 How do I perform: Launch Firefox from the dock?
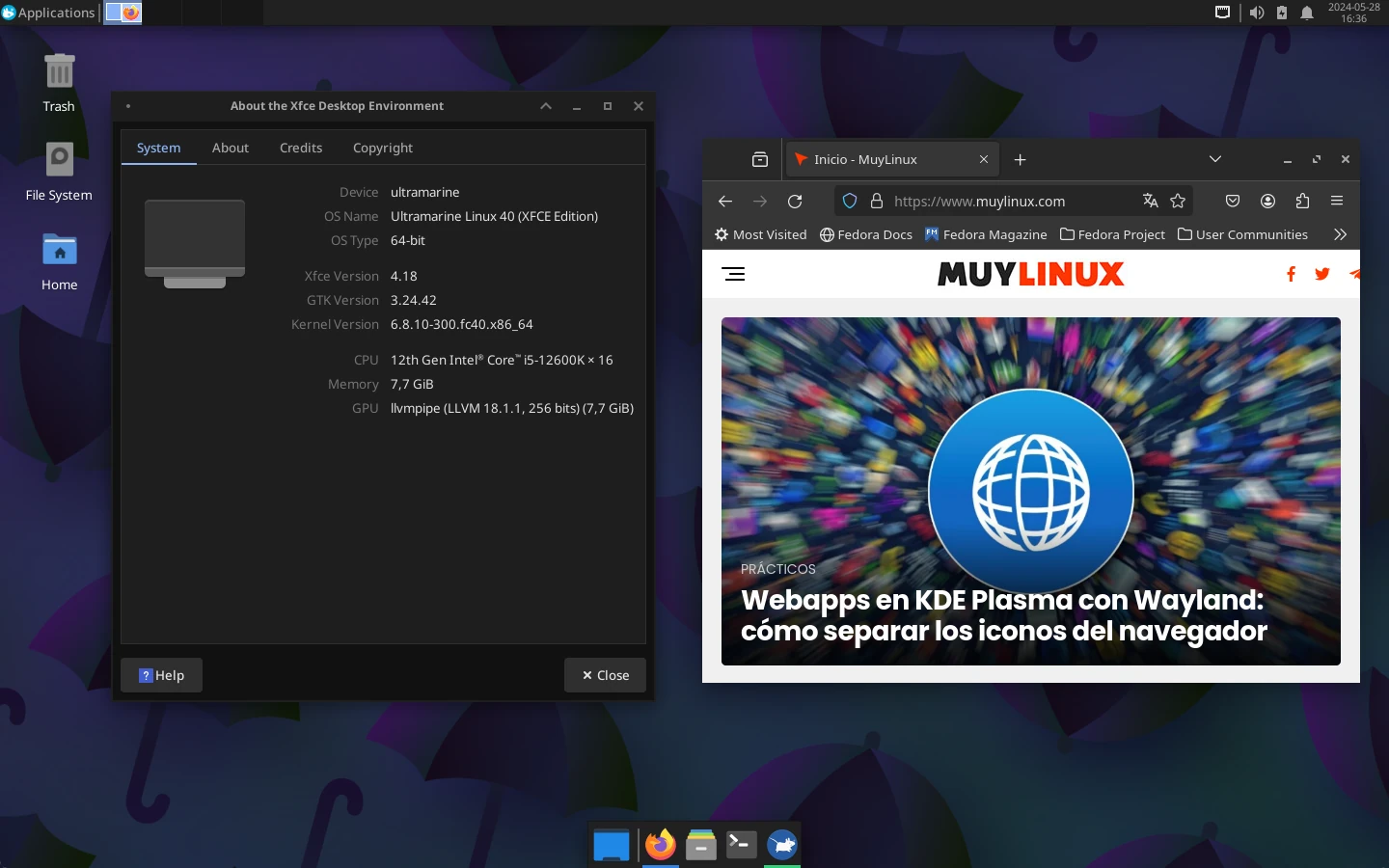click(661, 845)
